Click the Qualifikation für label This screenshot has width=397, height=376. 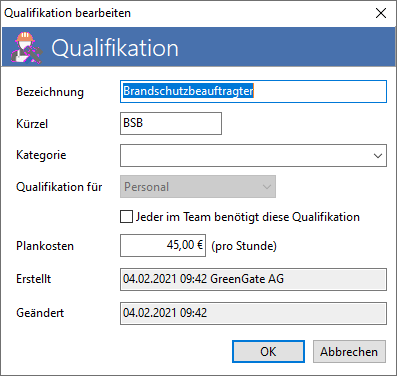(59, 187)
